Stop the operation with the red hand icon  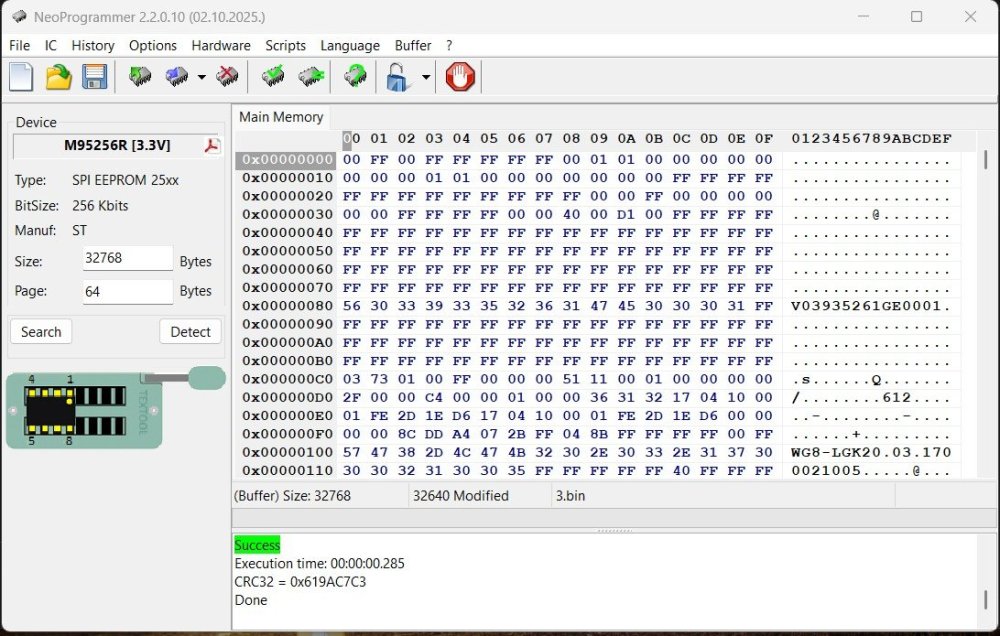click(460, 77)
